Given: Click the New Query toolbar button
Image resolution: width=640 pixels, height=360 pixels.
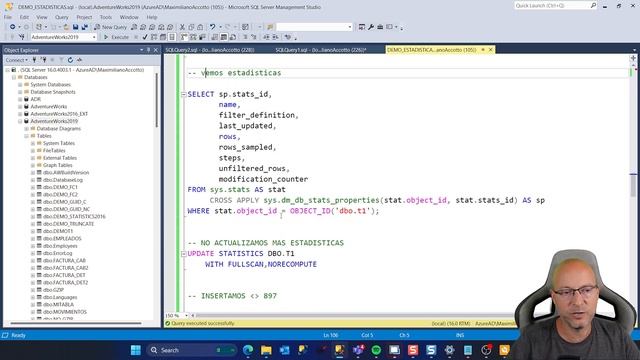Looking at the screenshot, I should pyautogui.click(x=110, y=27).
